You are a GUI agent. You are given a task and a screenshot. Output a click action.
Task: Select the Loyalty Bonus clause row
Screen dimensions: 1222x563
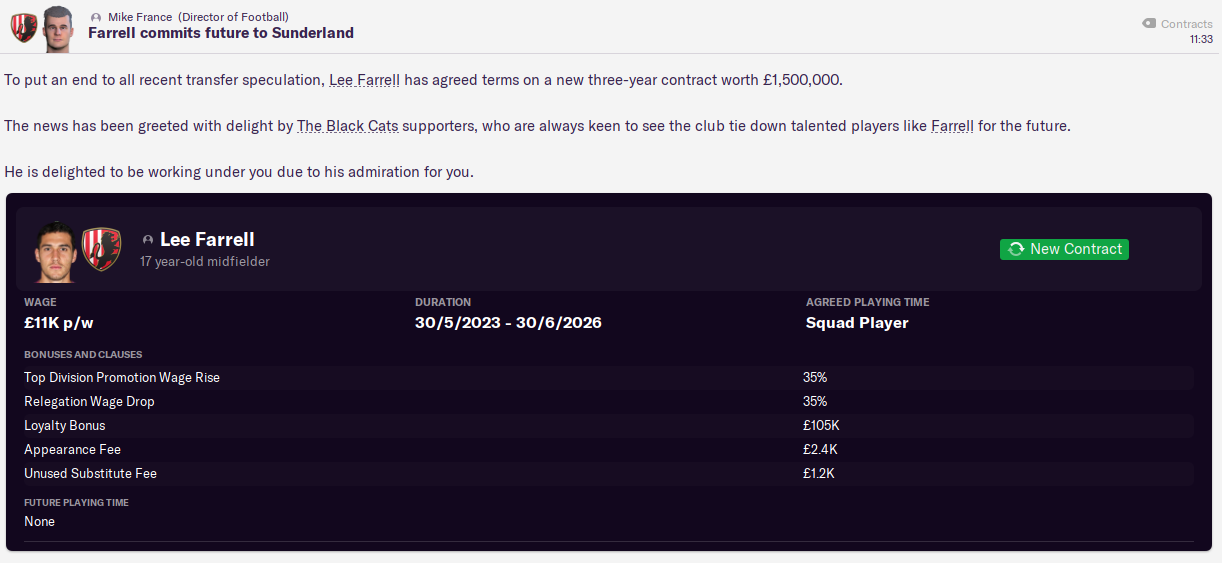pyautogui.click(x=608, y=426)
